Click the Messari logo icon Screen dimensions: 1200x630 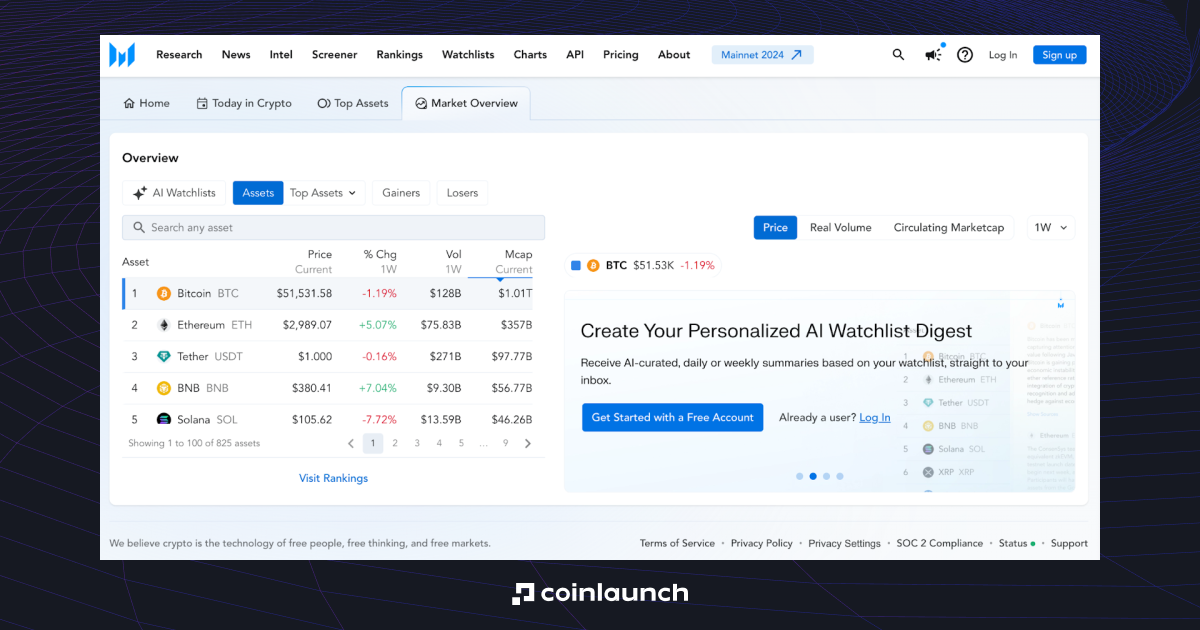[122, 55]
